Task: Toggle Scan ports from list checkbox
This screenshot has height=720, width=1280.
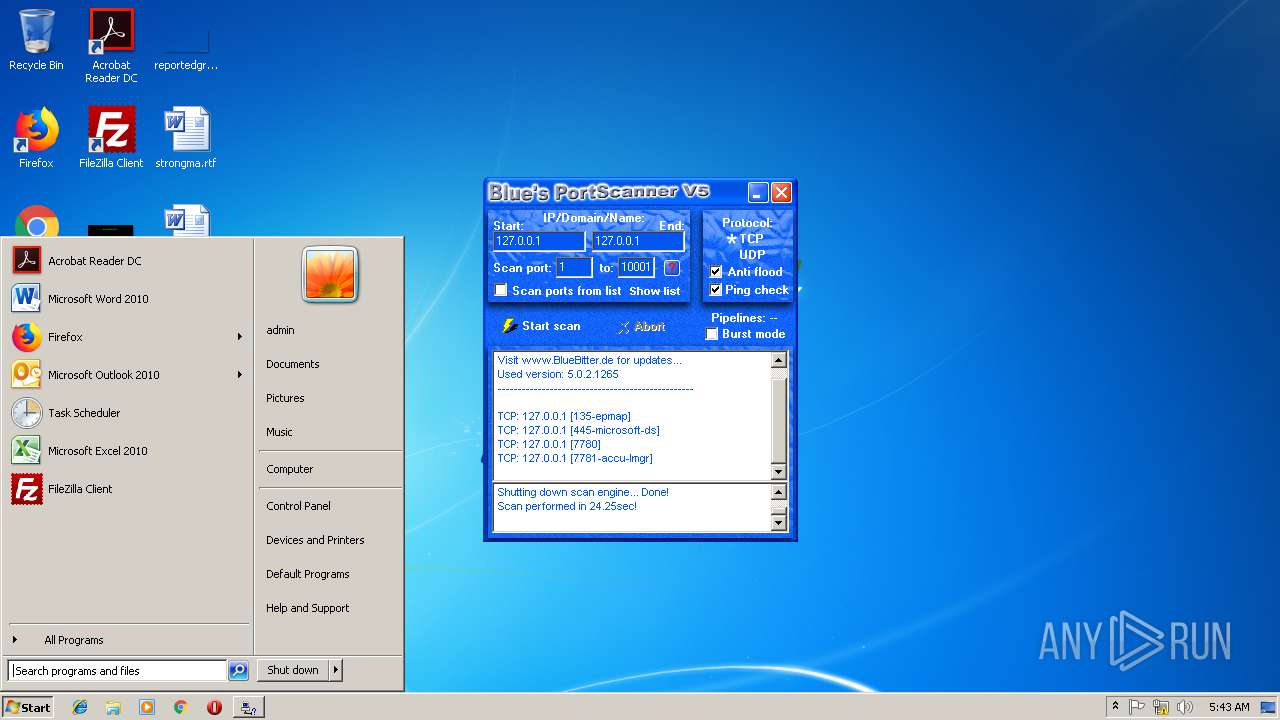Action: point(502,291)
